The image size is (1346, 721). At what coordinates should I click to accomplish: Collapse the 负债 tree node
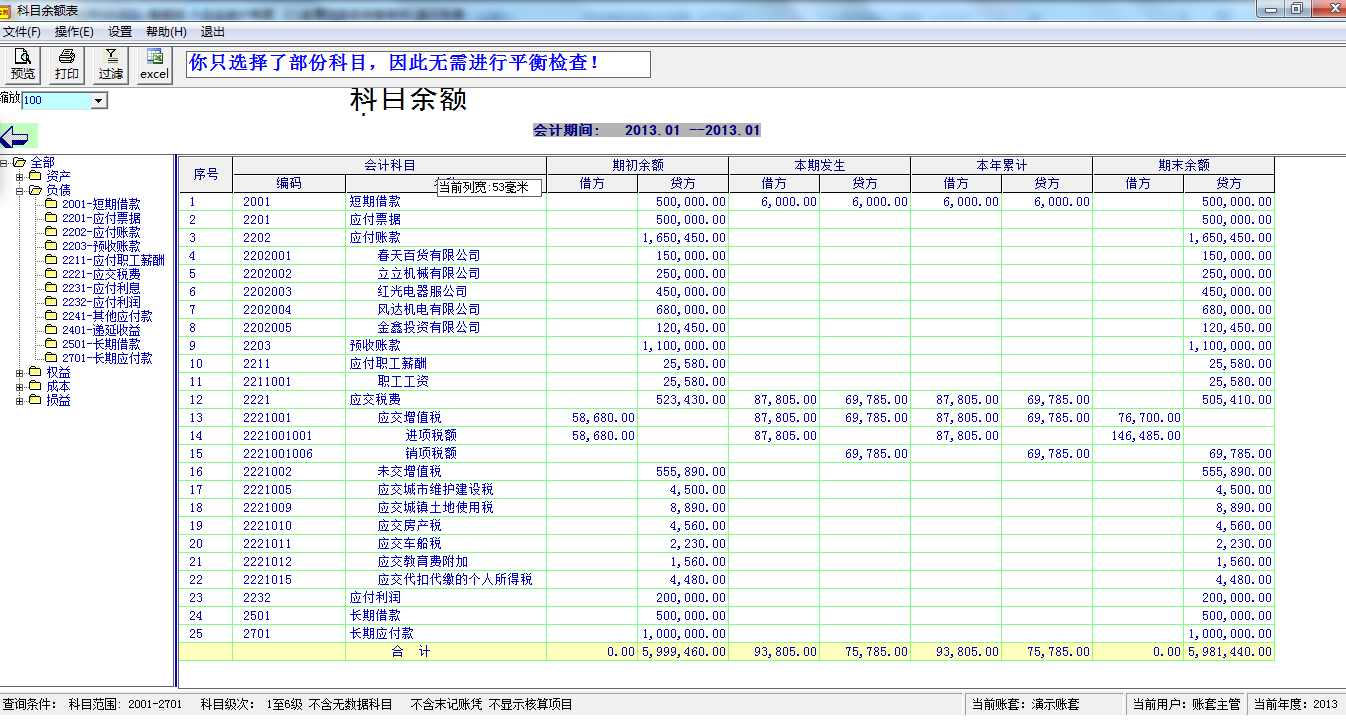tap(20, 190)
